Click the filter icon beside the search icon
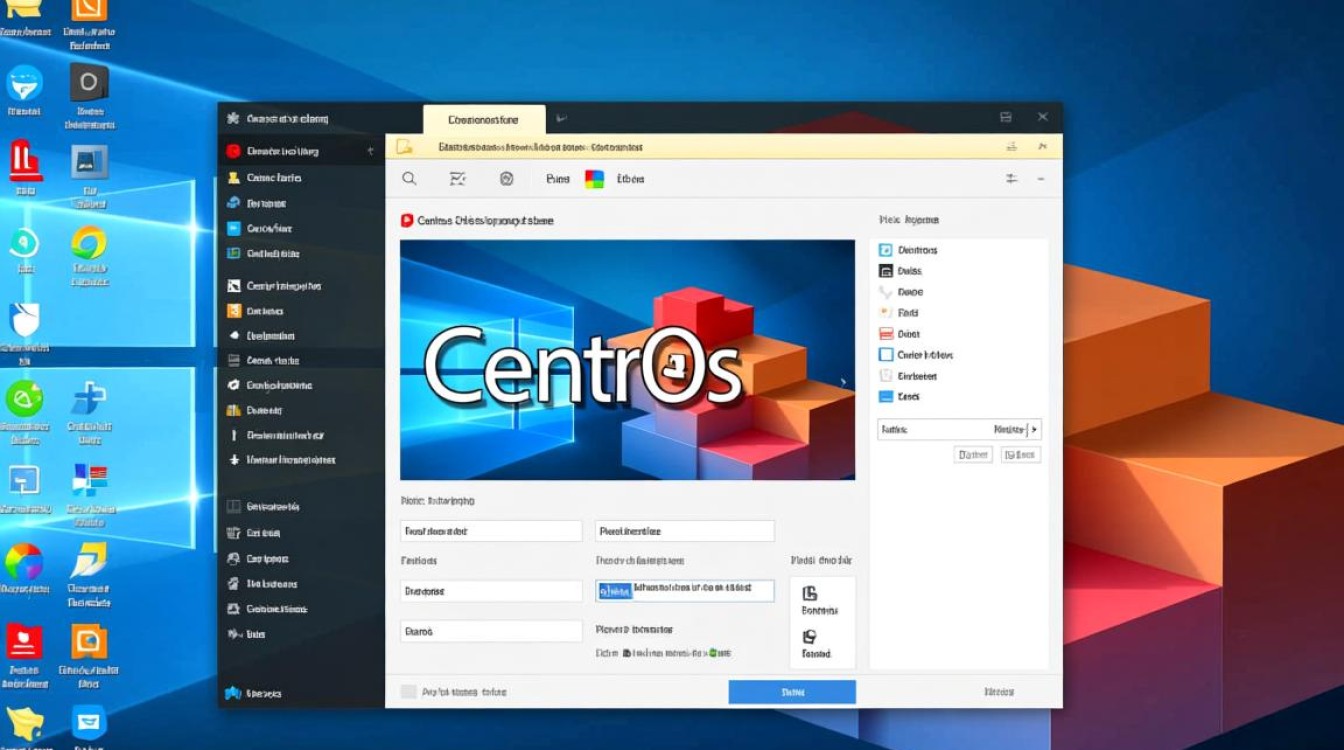 (x=457, y=178)
